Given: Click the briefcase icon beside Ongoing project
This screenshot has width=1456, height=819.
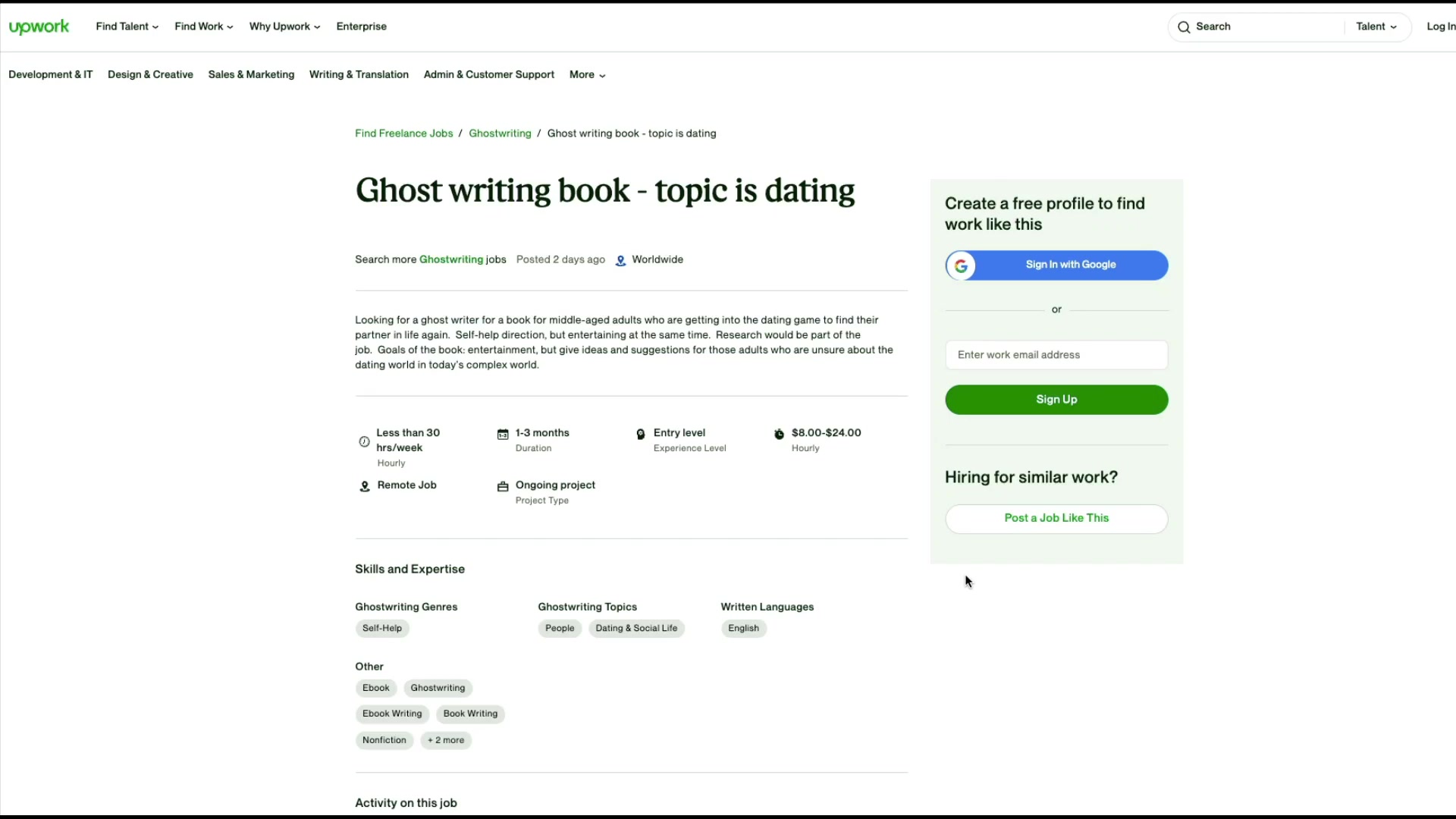Looking at the screenshot, I should click(503, 486).
